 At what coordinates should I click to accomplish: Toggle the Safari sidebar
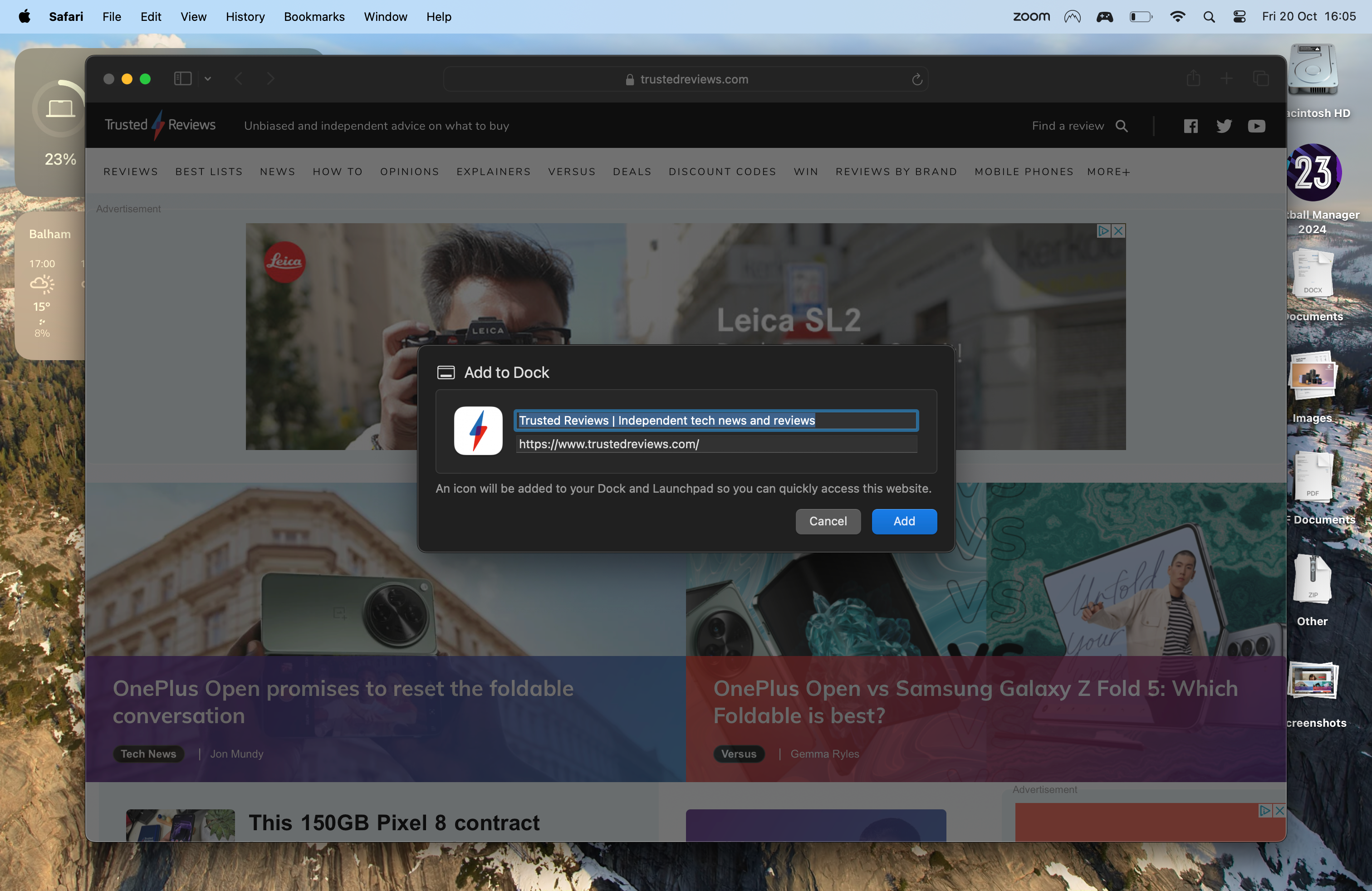pos(183,78)
